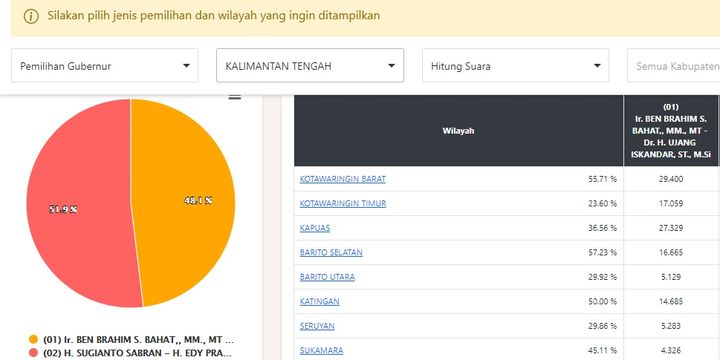This screenshot has width=720, height=360.
Task: Open KATINGAN region link
Action: [320, 302]
